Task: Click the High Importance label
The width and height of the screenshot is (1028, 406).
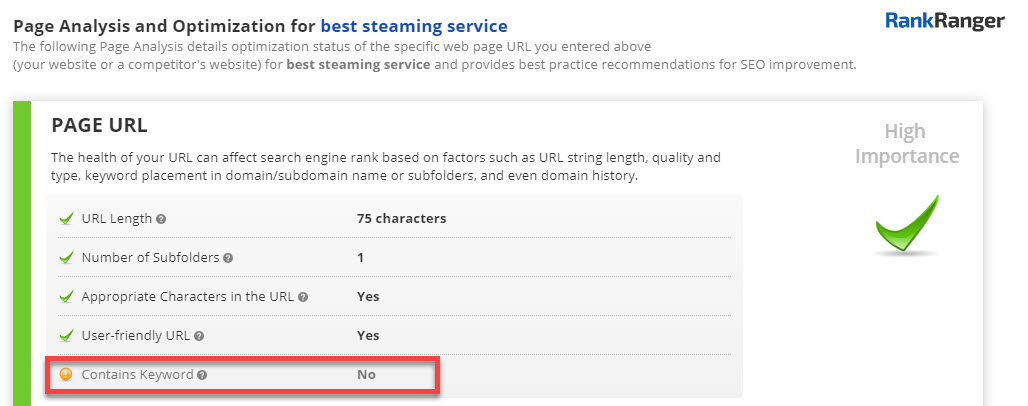Action: click(906, 144)
